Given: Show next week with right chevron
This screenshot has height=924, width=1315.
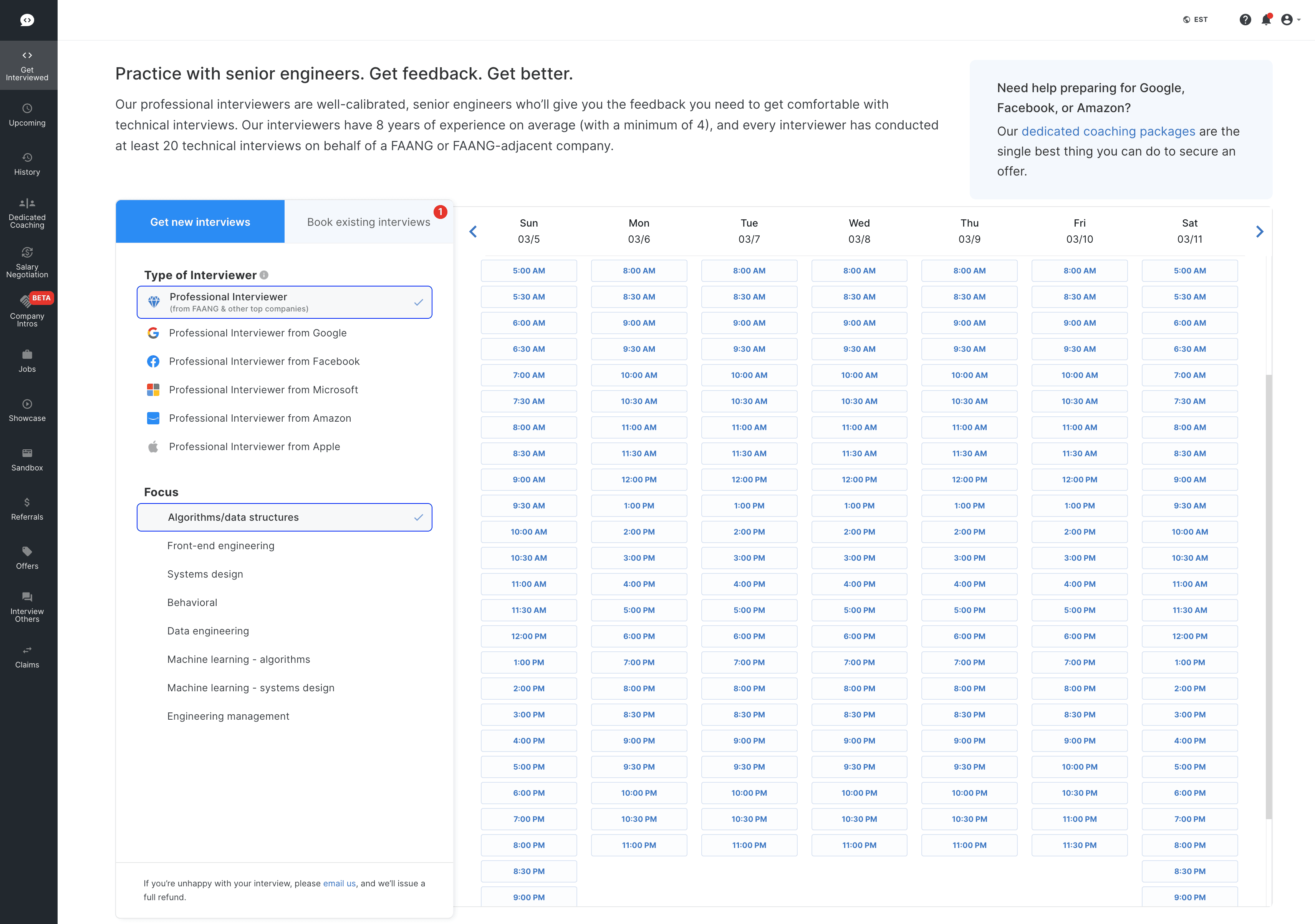Looking at the screenshot, I should (1259, 232).
